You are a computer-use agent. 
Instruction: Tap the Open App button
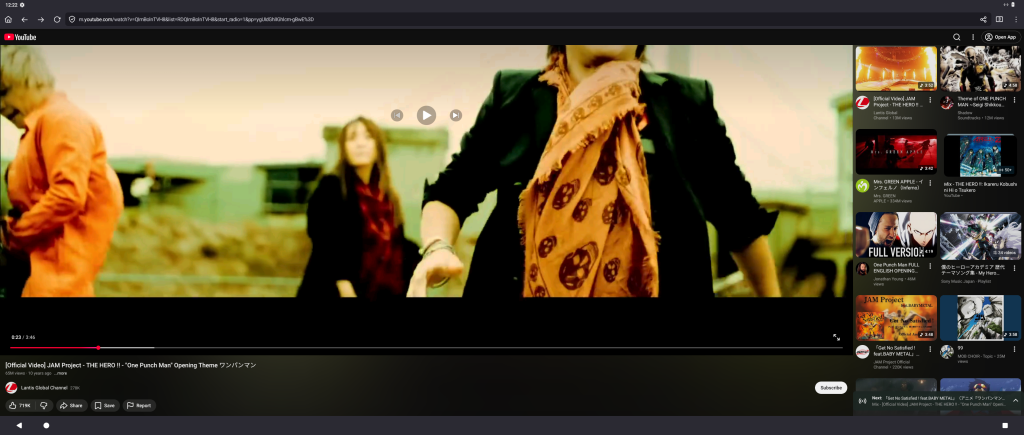click(1000, 37)
